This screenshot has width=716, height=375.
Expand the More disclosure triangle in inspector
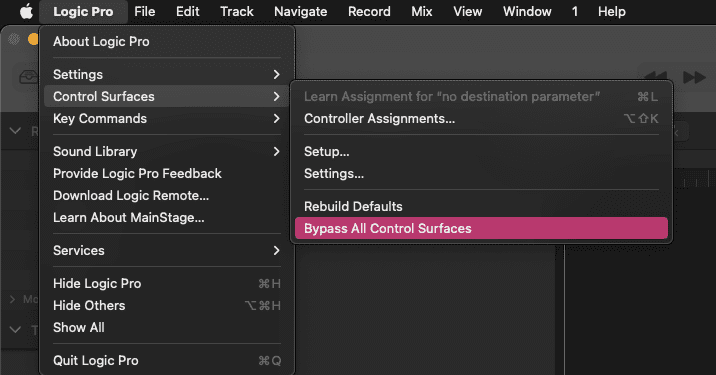(x=12, y=299)
